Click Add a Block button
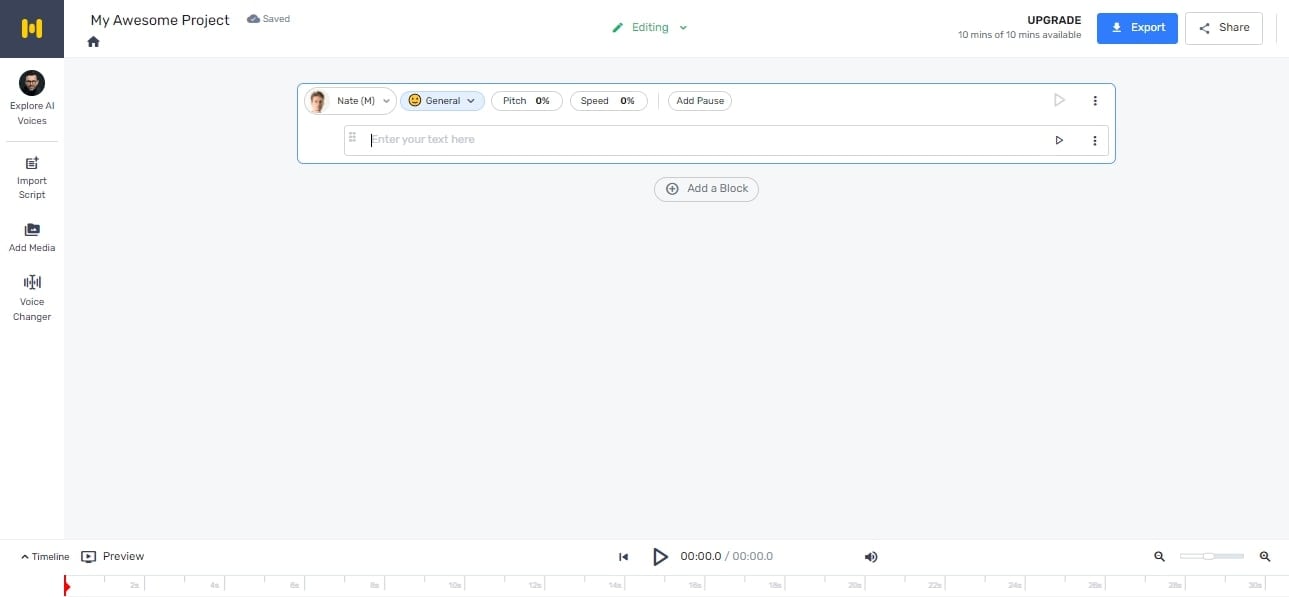 (x=706, y=188)
